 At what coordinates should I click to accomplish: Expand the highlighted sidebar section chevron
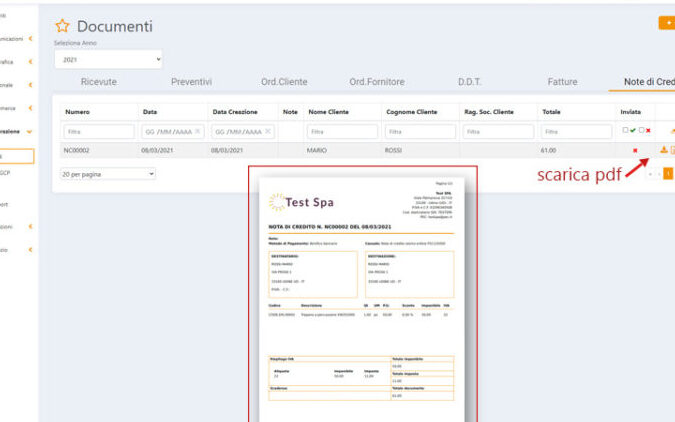pyautogui.click(x=30, y=131)
